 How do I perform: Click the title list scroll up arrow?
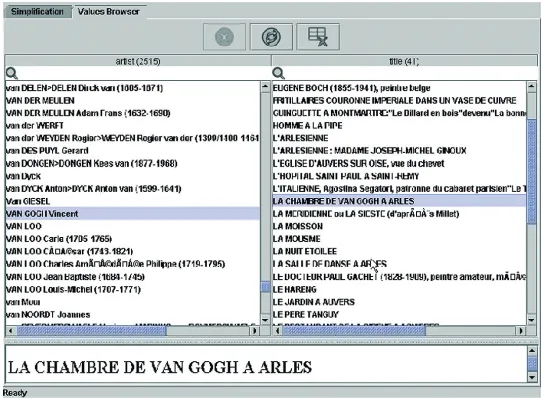click(x=532, y=86)
